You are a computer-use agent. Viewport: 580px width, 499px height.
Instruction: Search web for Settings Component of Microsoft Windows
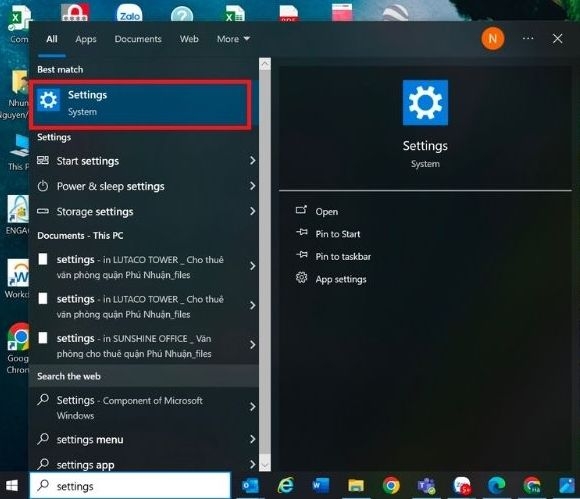144,407
